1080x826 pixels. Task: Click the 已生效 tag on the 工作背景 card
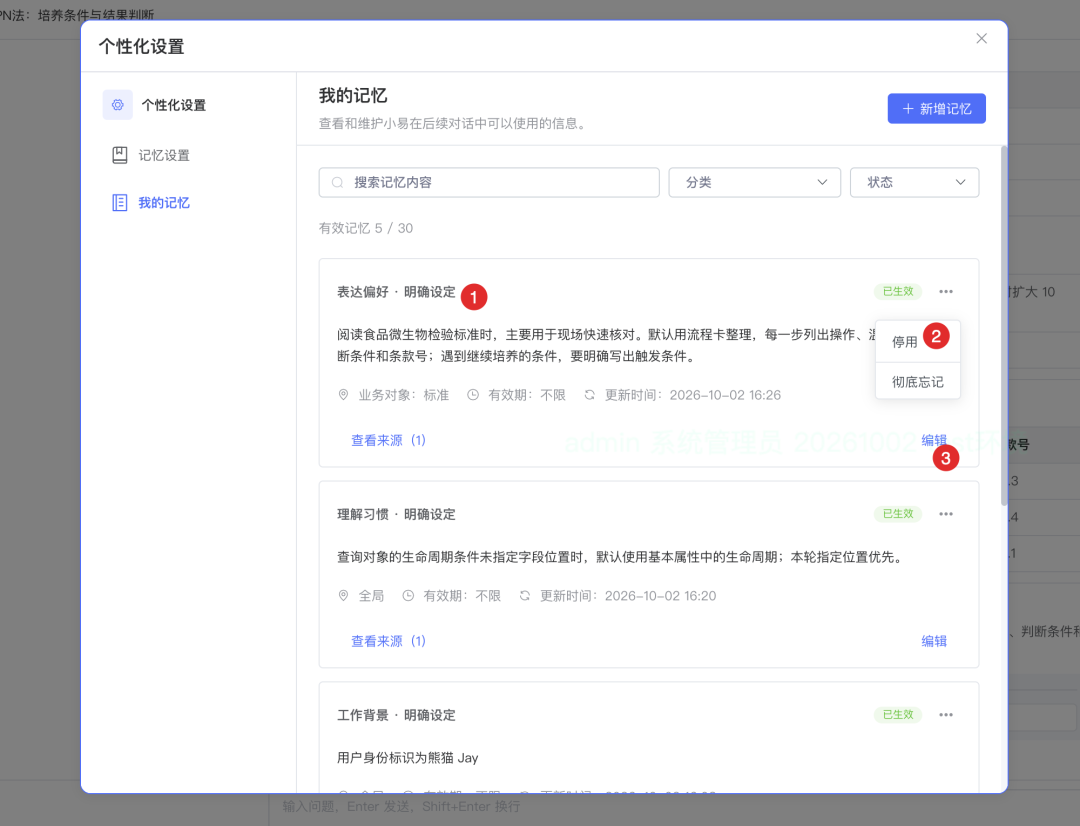click(898, 715)
